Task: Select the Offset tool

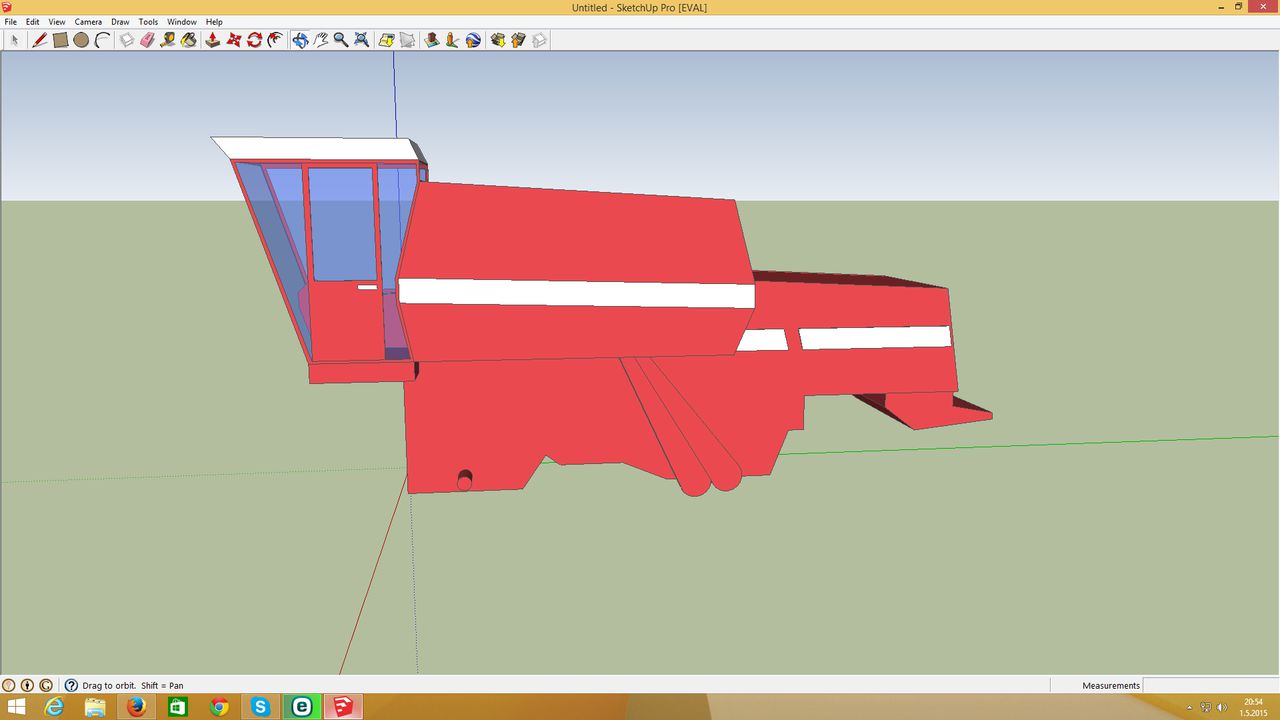Action: coord(276,40)
